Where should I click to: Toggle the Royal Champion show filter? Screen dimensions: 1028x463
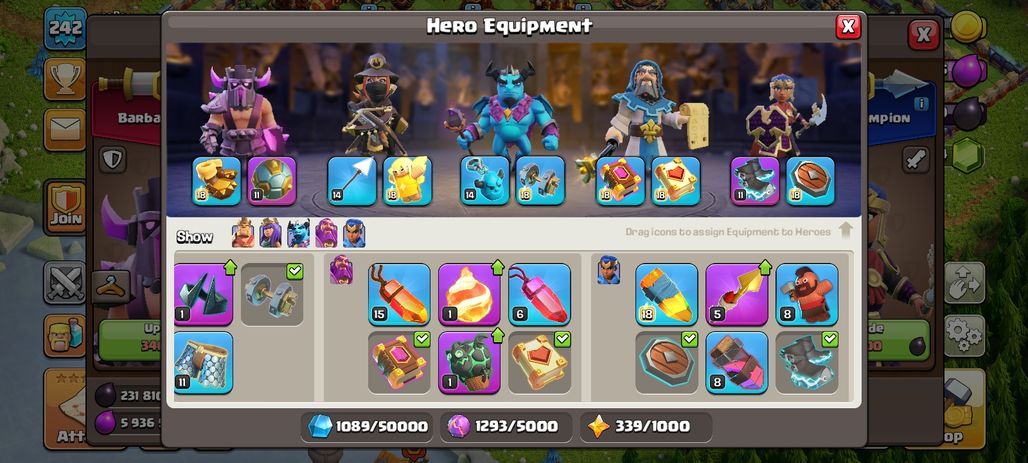pyautogui.click(x=354, y=233)
